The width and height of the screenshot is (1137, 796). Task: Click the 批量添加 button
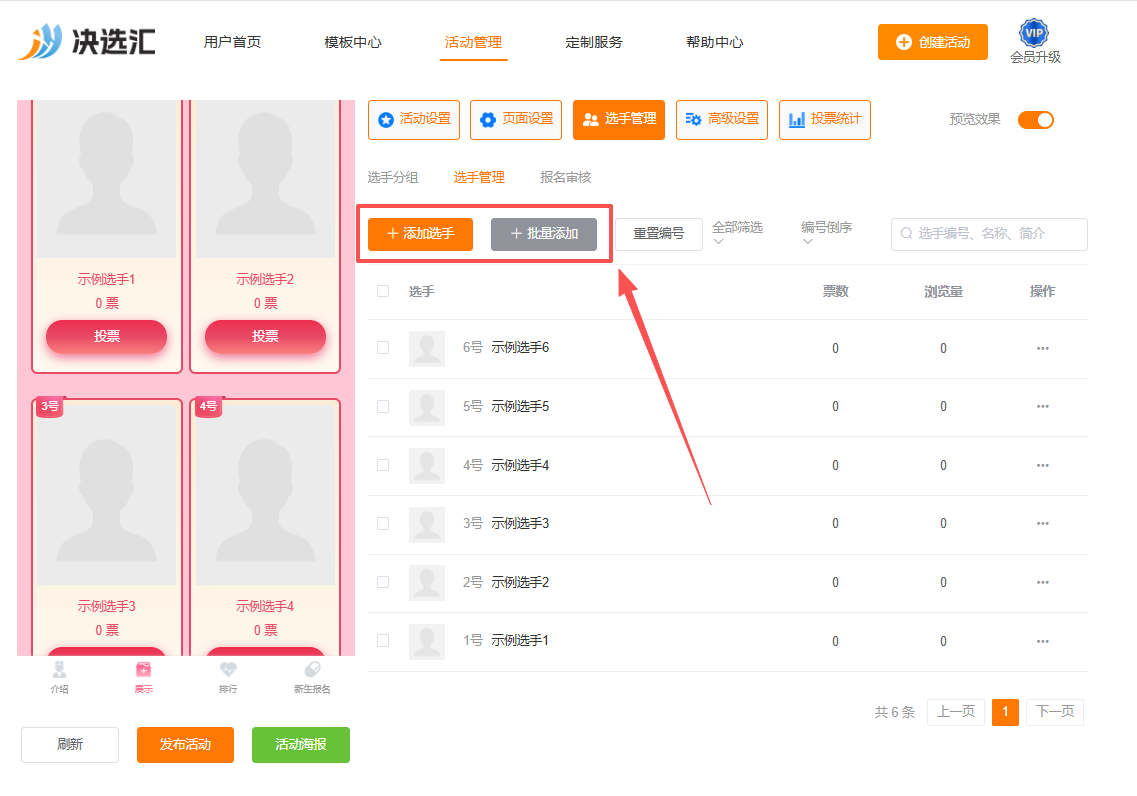coord(544,233)
